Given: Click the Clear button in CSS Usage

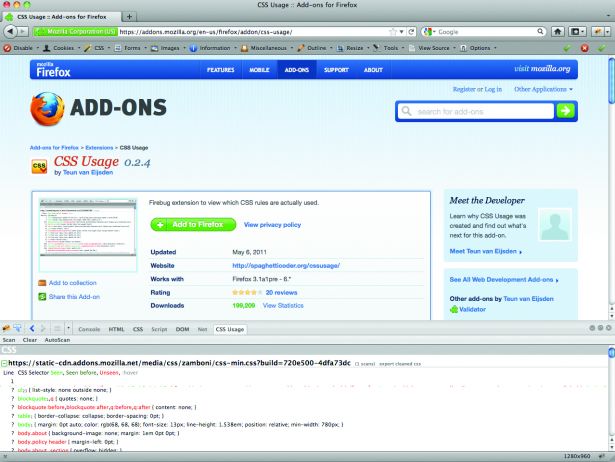Looking at the screenshot, I should [x=30, y=340].
